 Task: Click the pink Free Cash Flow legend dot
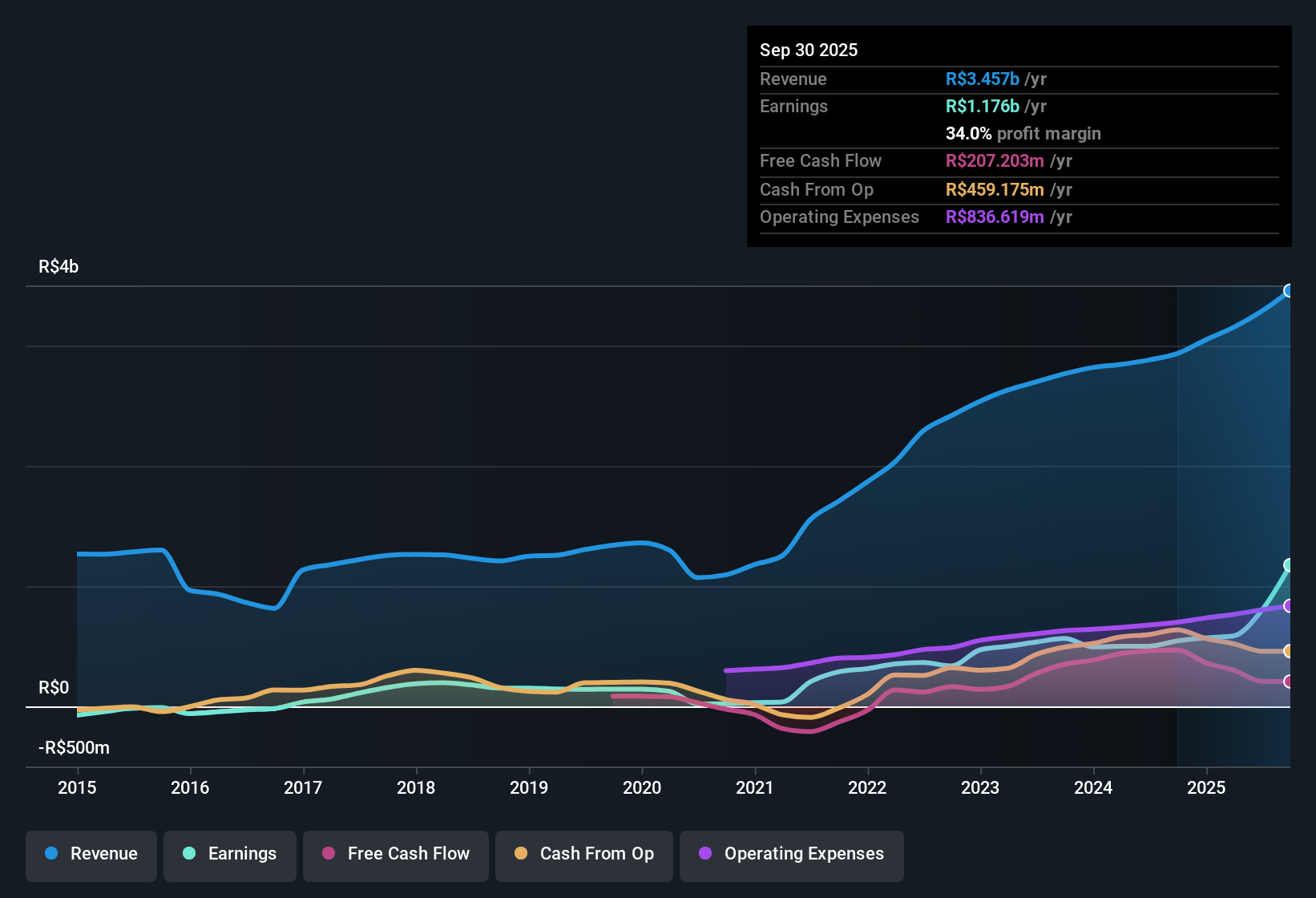[x=327, y=854]
